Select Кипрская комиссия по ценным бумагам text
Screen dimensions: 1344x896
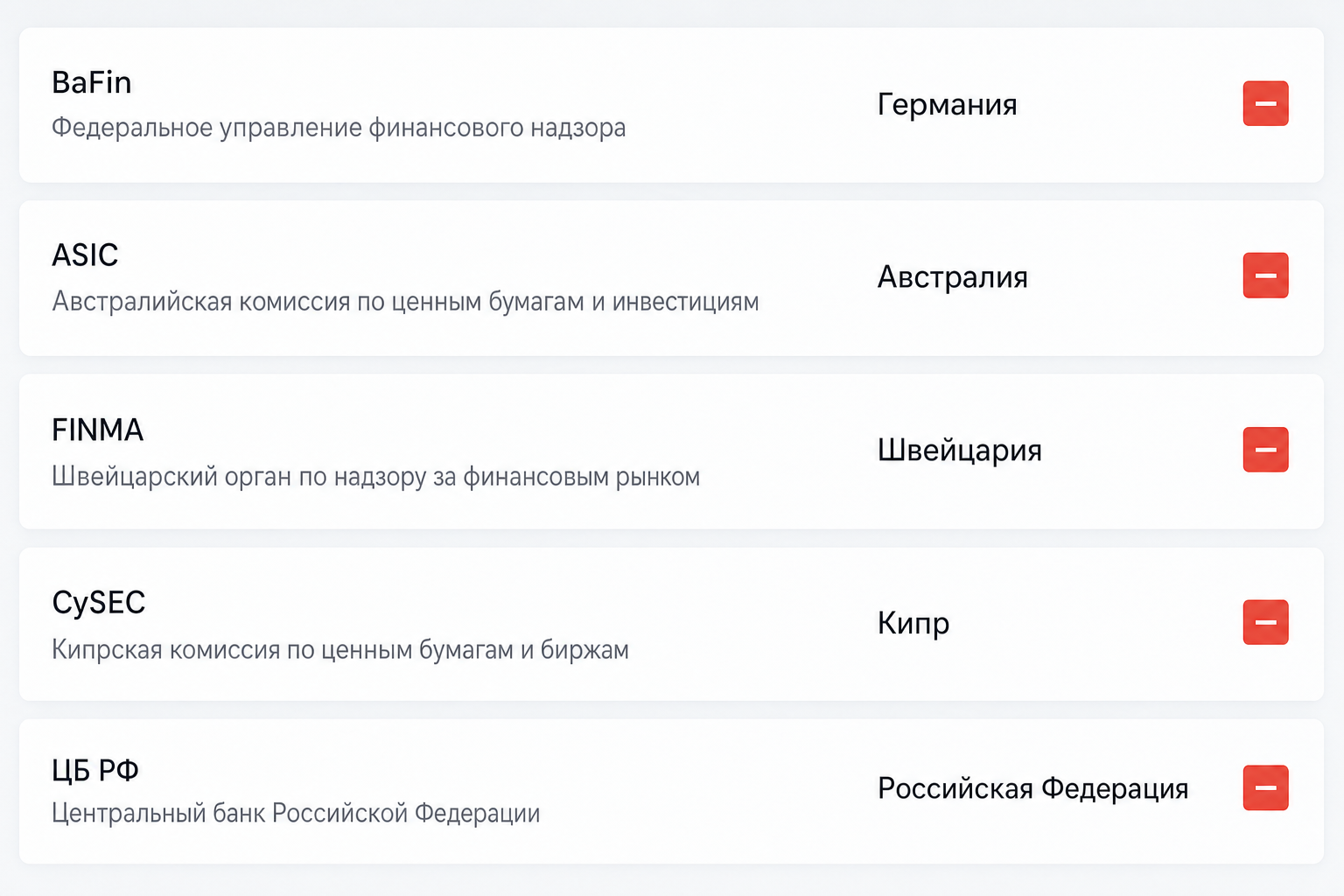(340, 650)
